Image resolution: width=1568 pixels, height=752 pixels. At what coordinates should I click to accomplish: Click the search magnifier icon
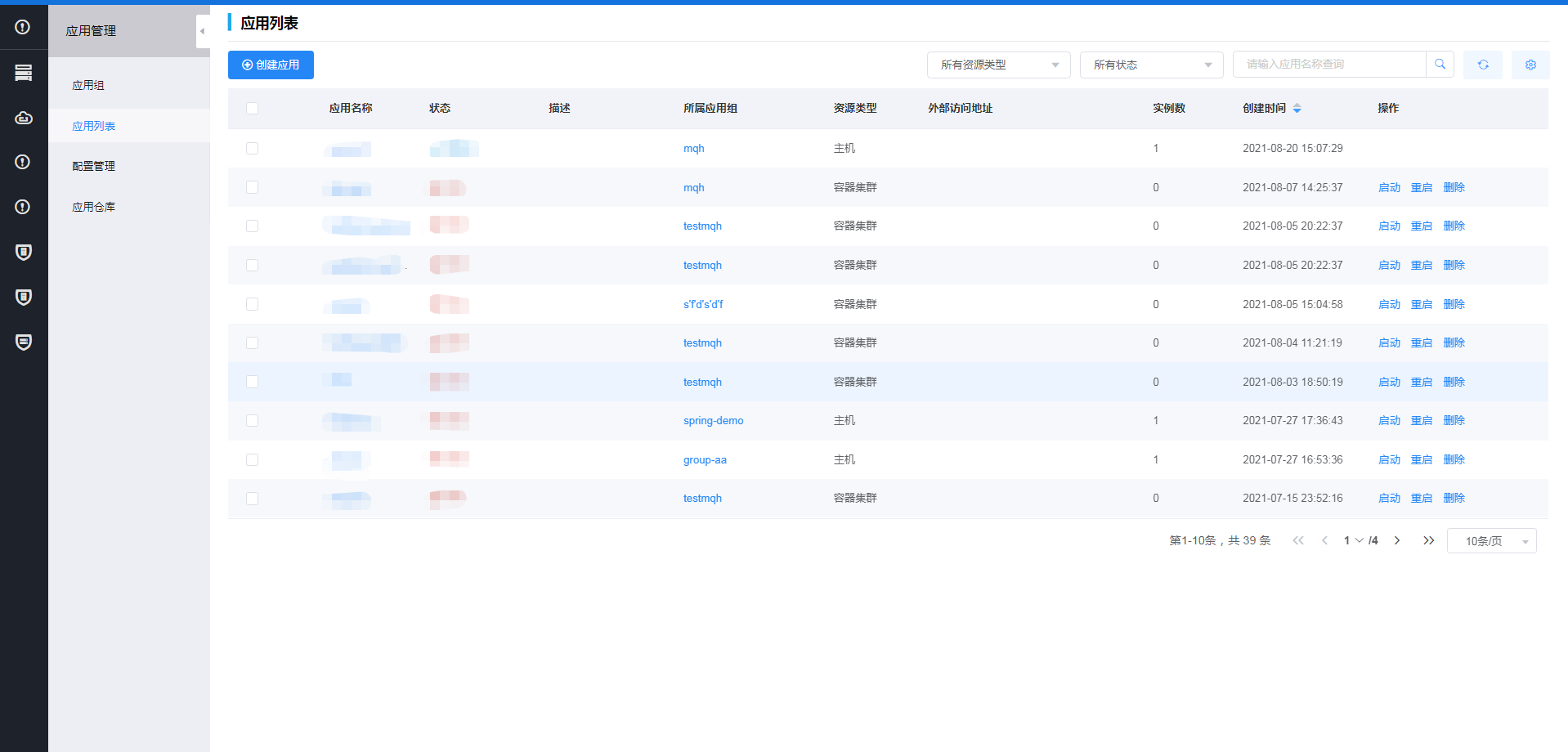tap(1440, 65)
